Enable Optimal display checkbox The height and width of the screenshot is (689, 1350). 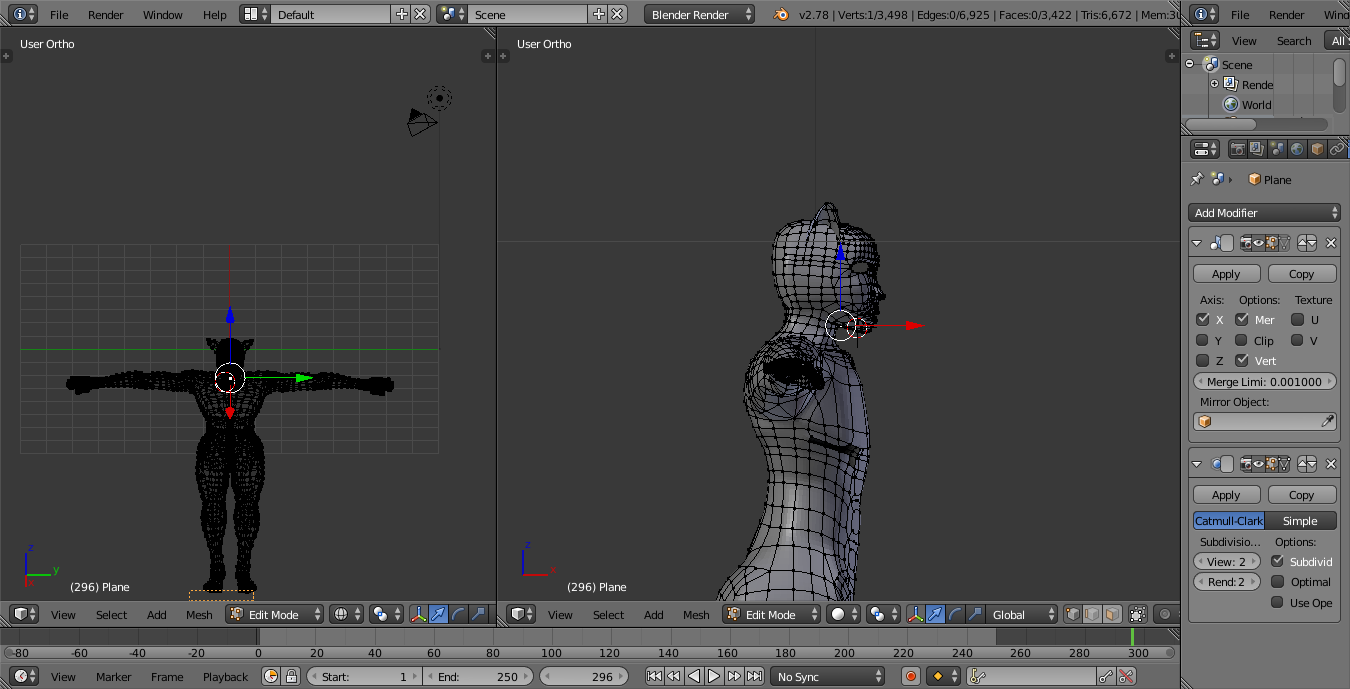pyautogui.click(x=1277, y=582)
